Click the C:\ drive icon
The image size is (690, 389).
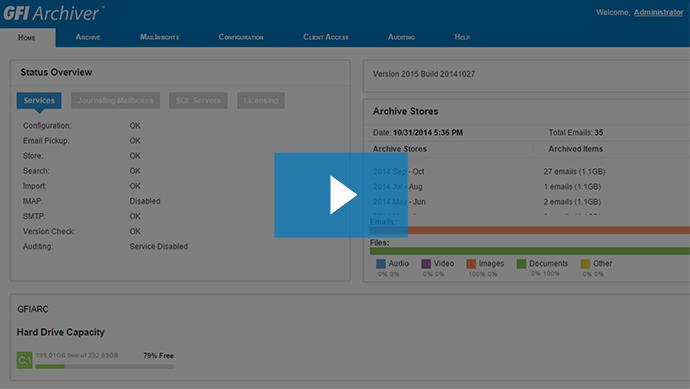(x=25, y=360)
